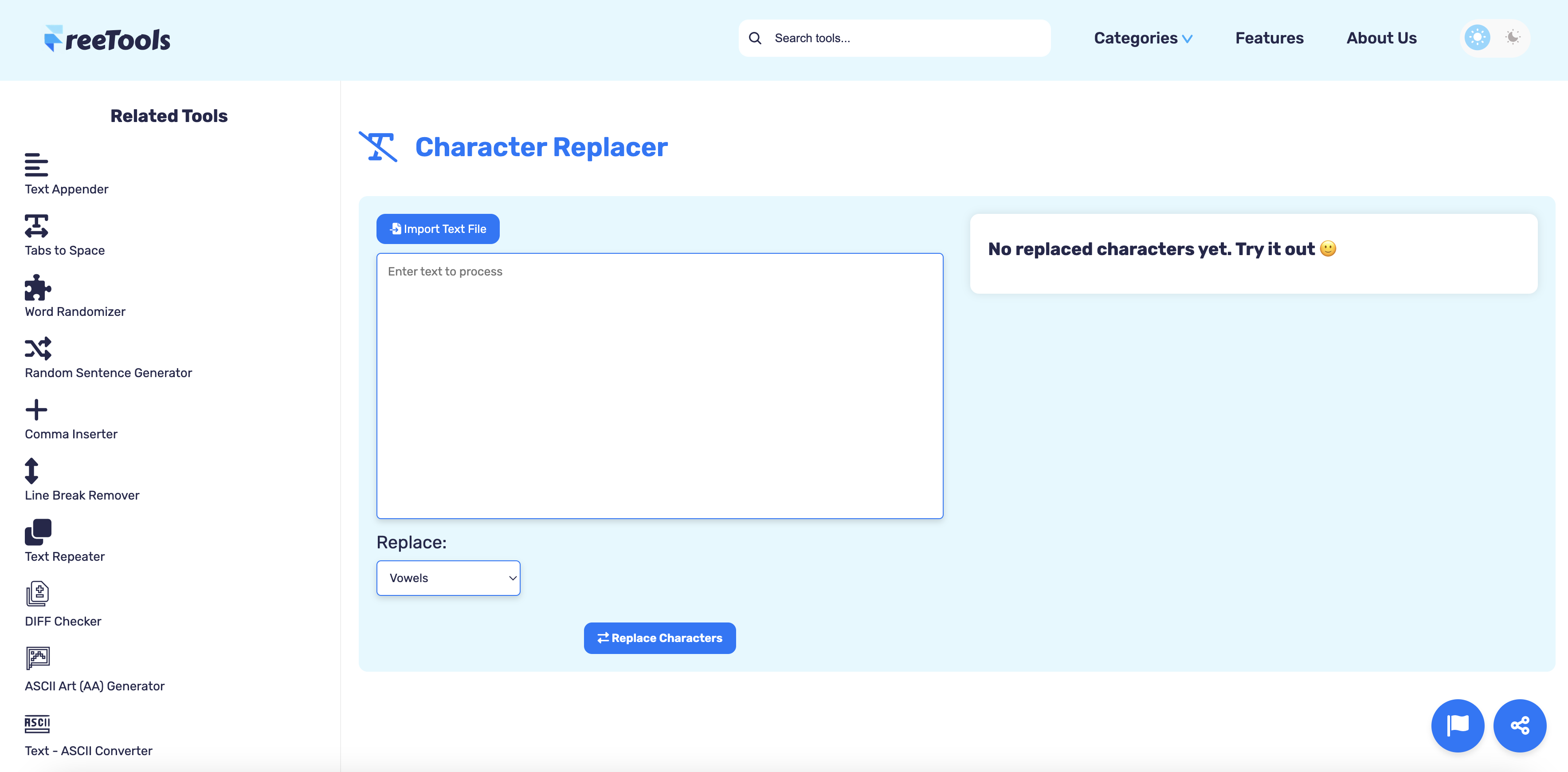The image size is (1568, 772).
Task: Select the Random Sentence Generator shuffle icon
Action: tap(38, 349)
